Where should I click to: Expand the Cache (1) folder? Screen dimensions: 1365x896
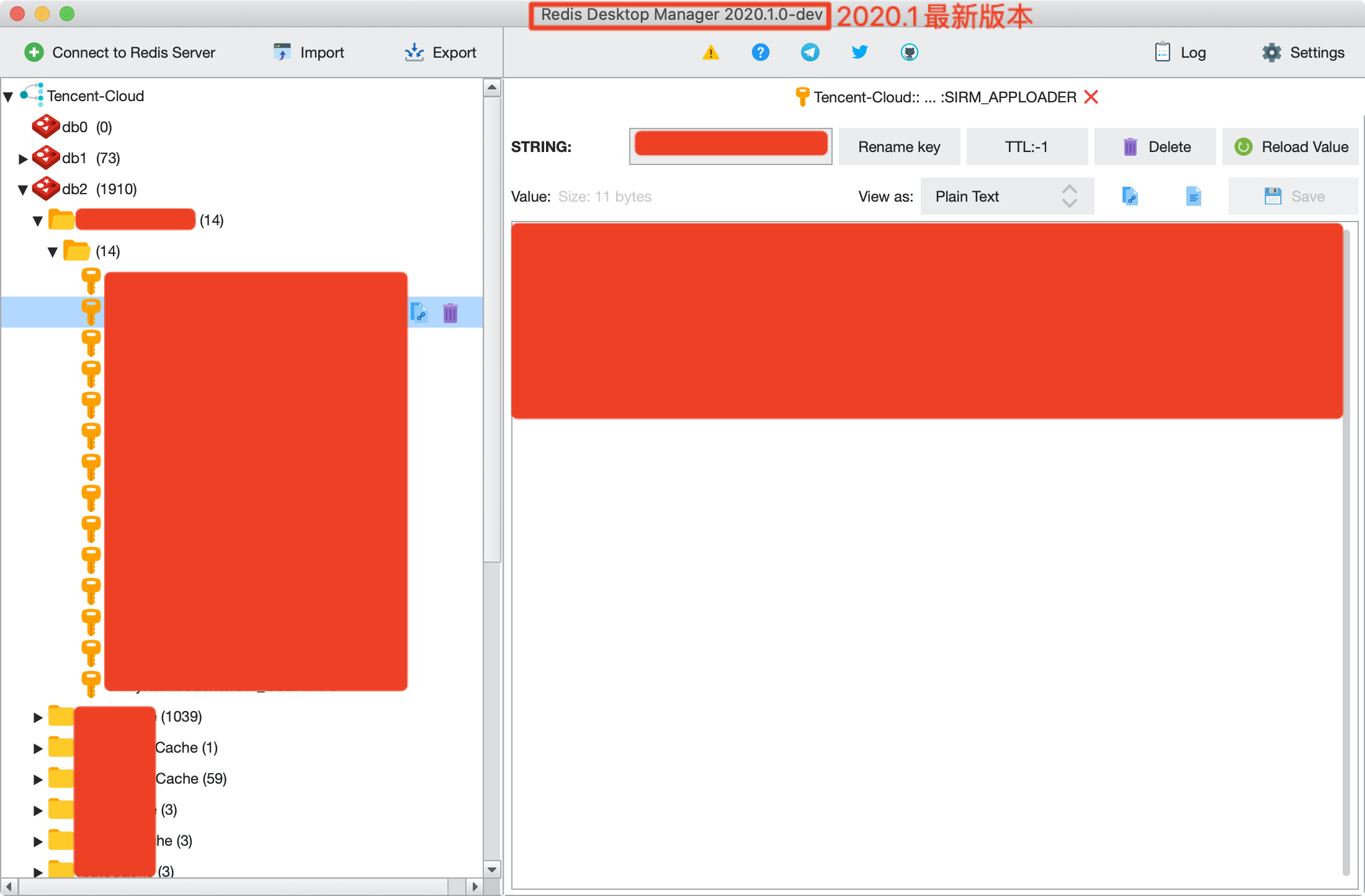coord(38,748)
